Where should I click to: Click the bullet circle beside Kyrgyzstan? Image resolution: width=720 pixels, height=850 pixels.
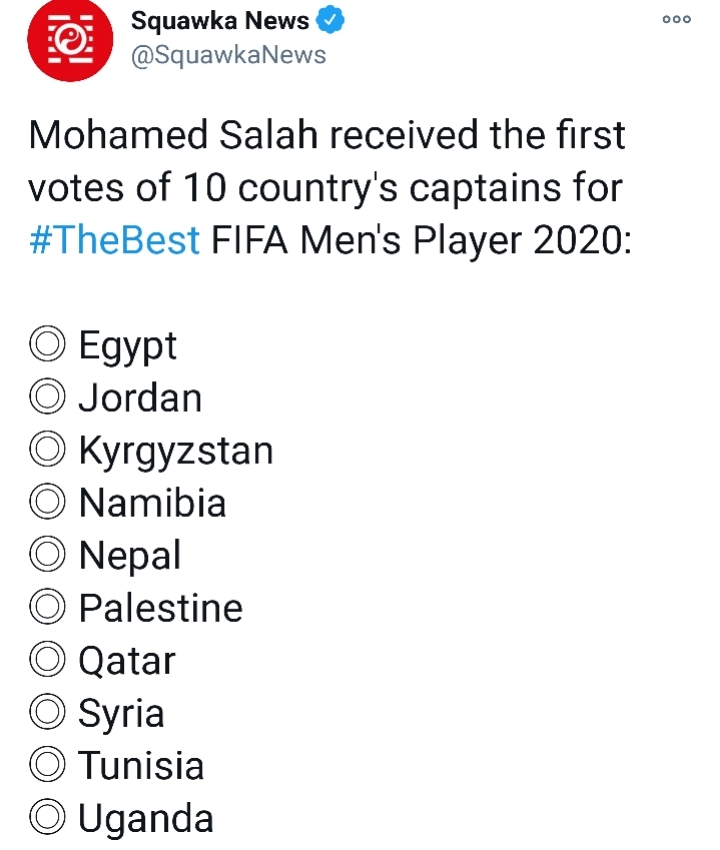(x=47, y=451)
